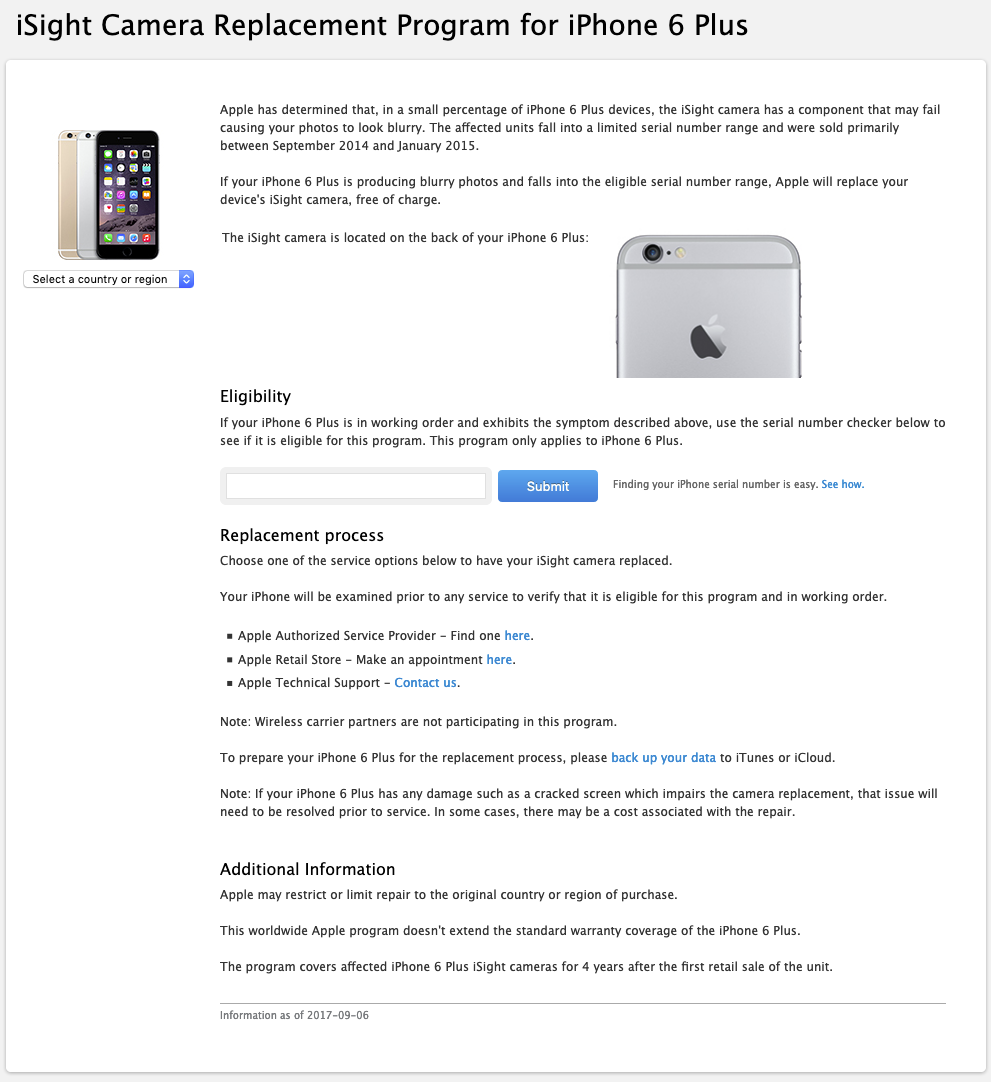
Task: Click the iSight camera lens on phone
Action: (652, 253)
